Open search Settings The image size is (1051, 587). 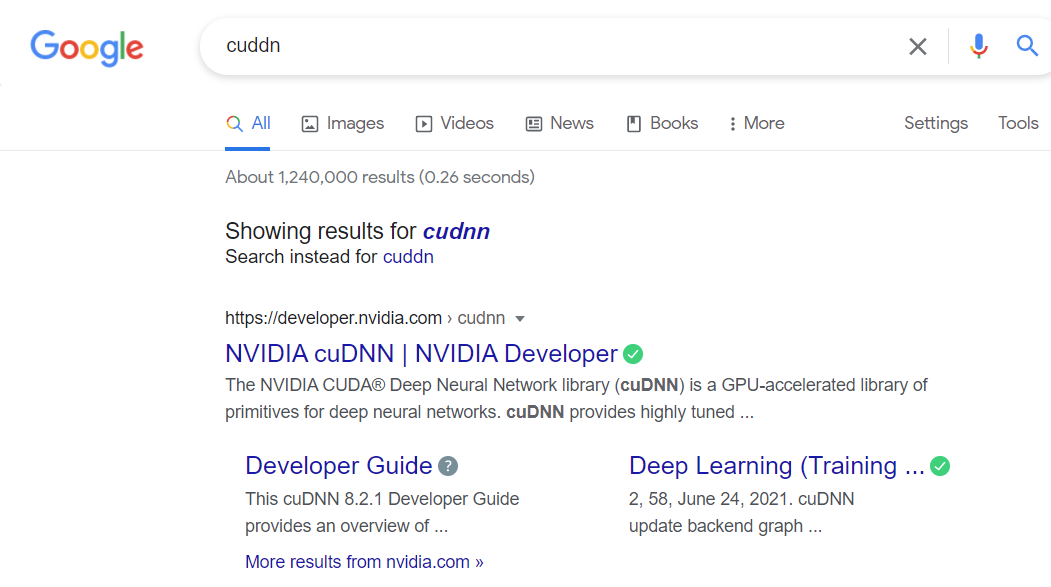(936, 123)
